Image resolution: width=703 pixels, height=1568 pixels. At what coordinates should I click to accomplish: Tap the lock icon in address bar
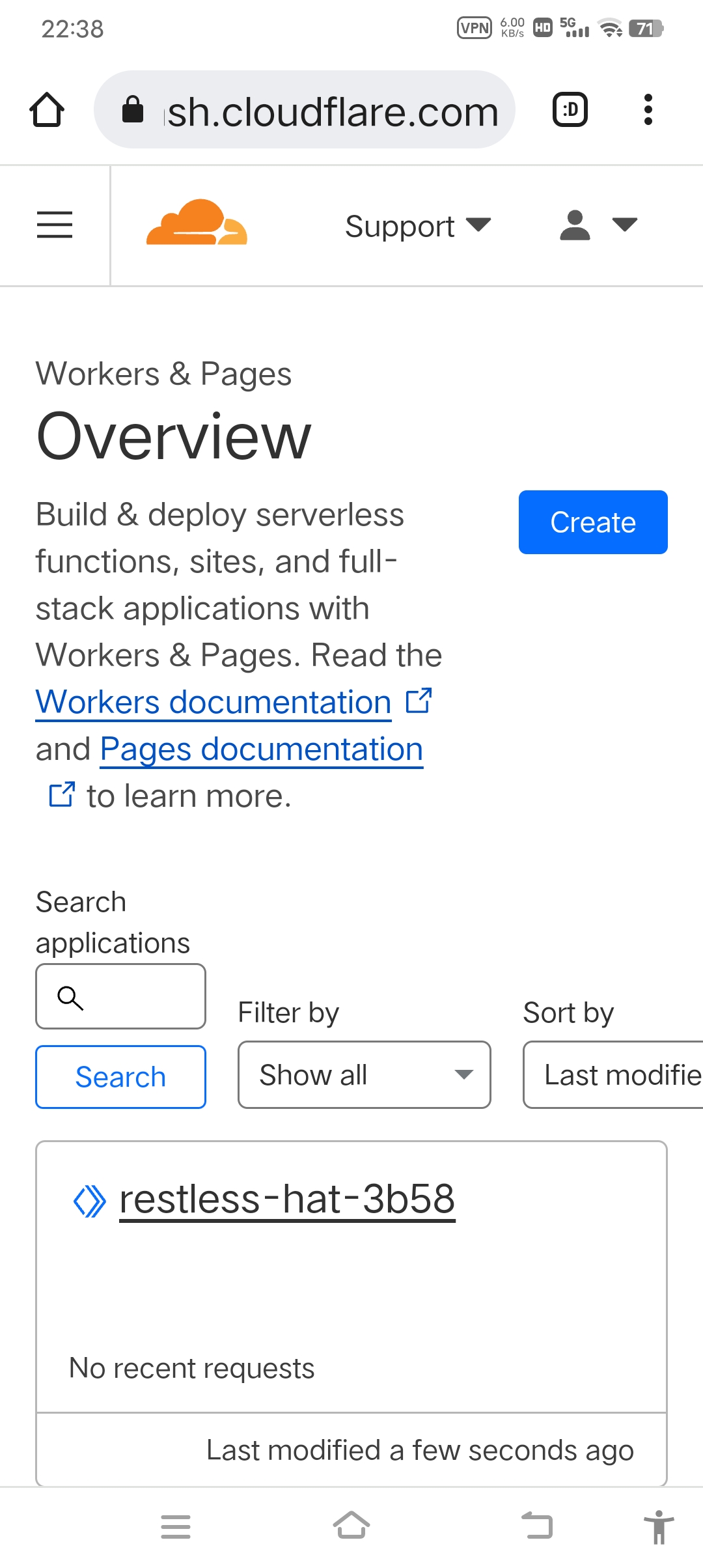click(x=133, y=109)
